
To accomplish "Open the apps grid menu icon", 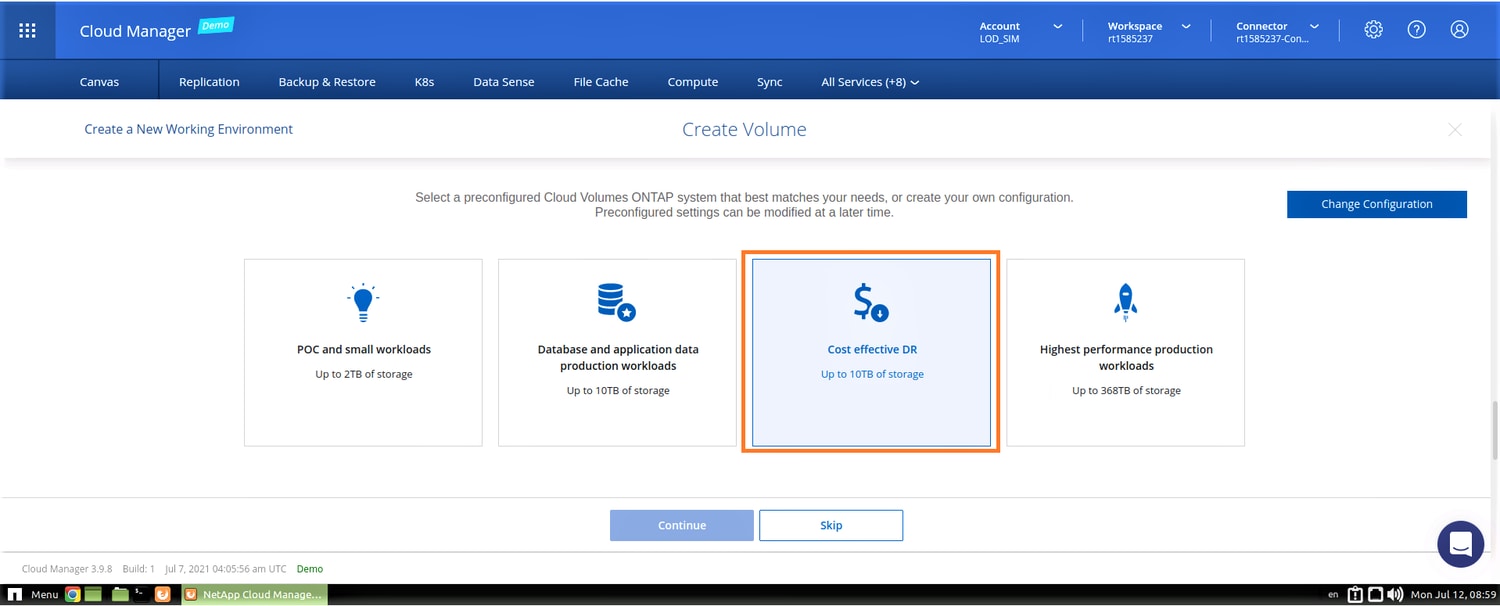I will pyautogui.click(x=28, y=30).
